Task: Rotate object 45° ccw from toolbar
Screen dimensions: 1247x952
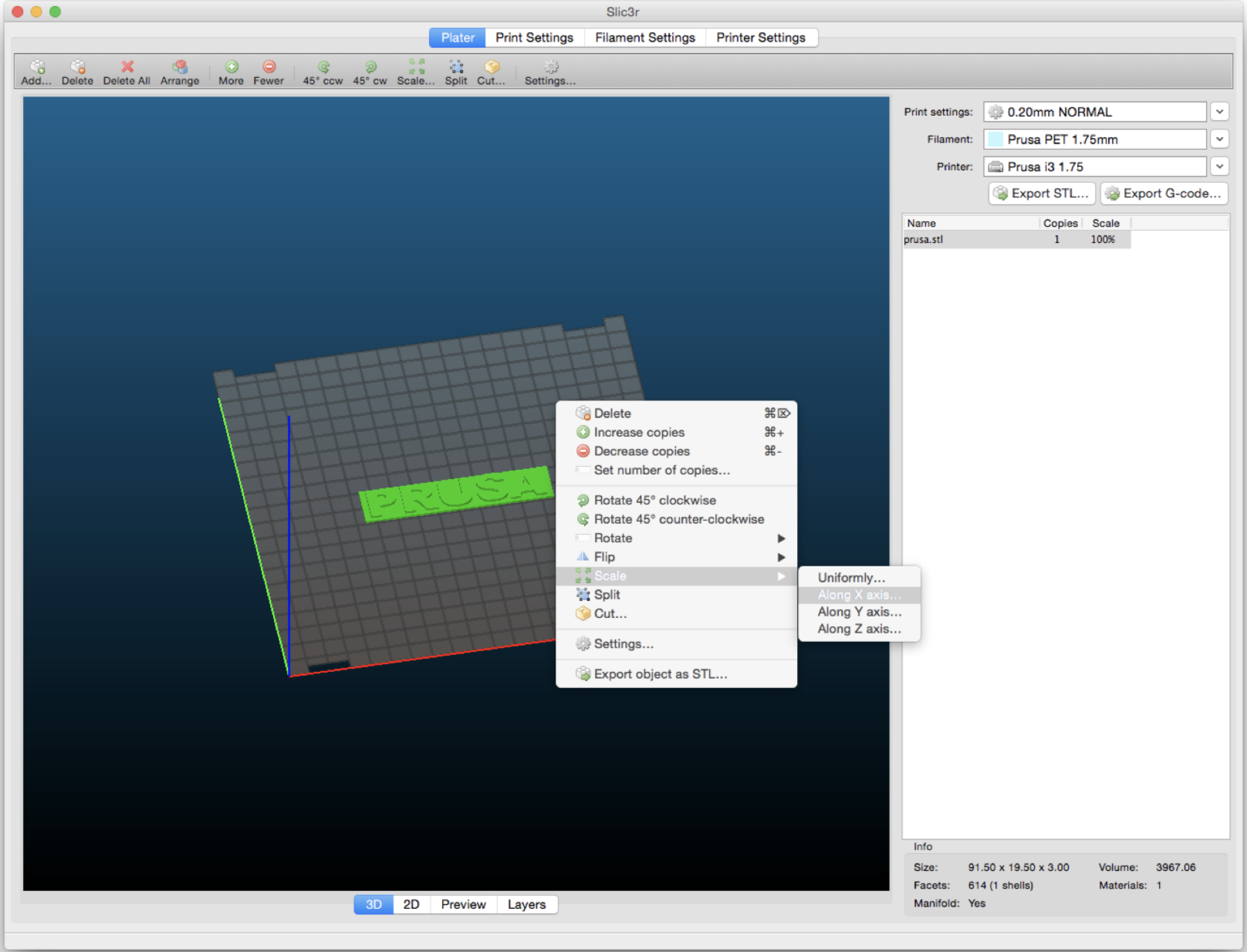Action: [323, 73]
